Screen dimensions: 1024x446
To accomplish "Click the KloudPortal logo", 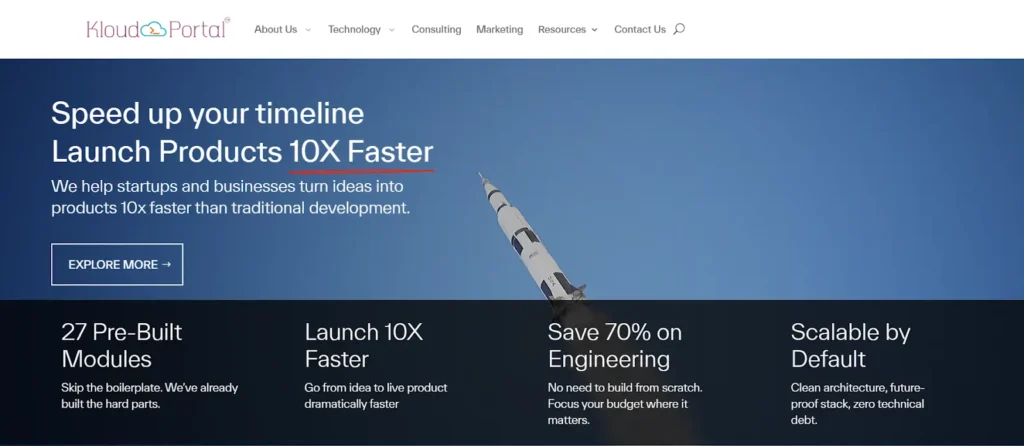I will (x=158, y=28).
